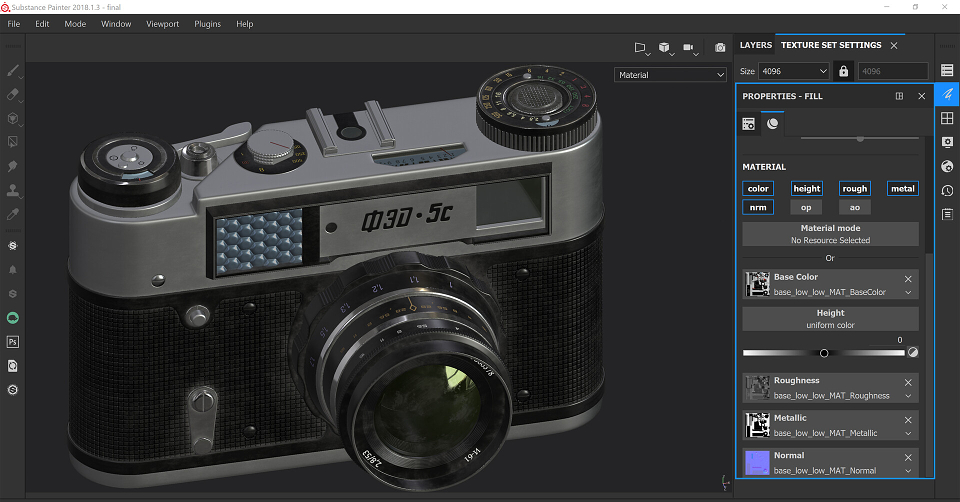The height and width of the screenshot is (502, 960).
Task: Close the Texture Set Settings panel
Action: (x=894, y=45)
